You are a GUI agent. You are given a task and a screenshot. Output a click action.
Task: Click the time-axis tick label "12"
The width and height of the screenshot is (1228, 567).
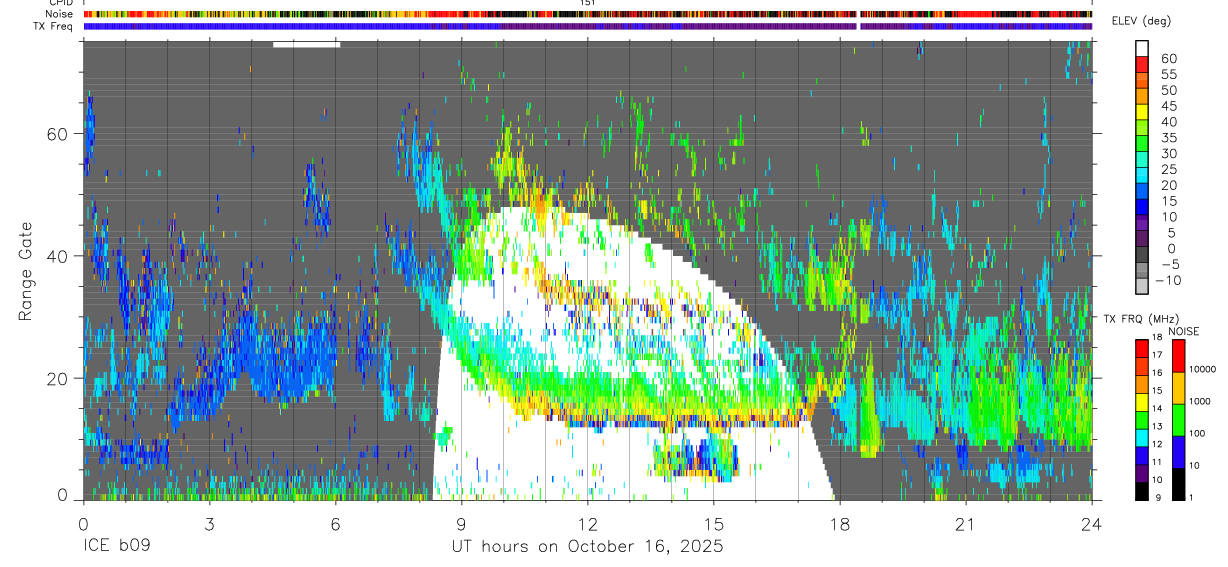(588, 525)
